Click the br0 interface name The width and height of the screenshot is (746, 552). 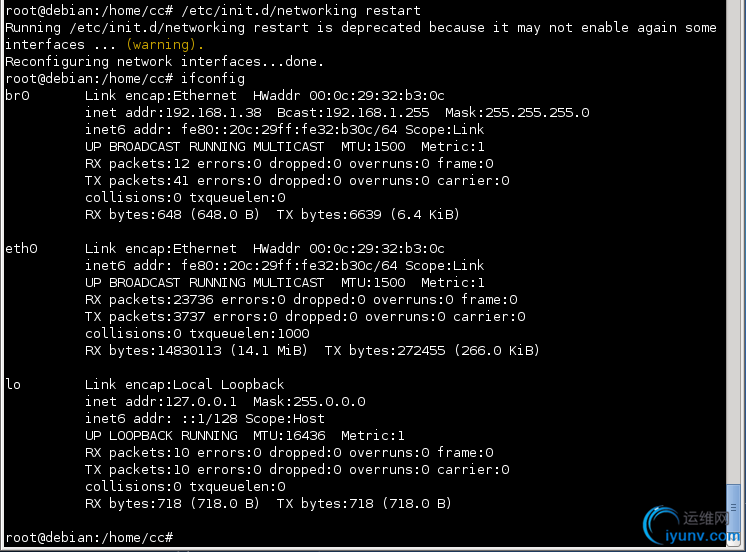tap(17, 96)
